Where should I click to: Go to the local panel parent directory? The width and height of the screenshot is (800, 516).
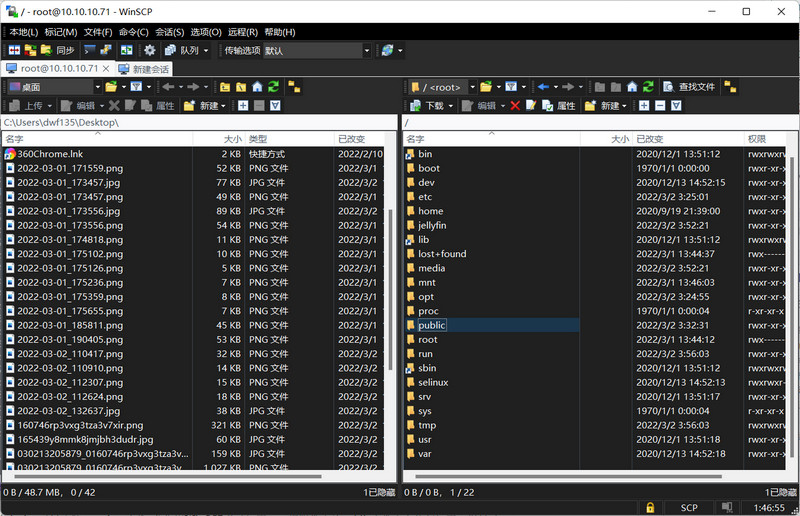(224, 87)
